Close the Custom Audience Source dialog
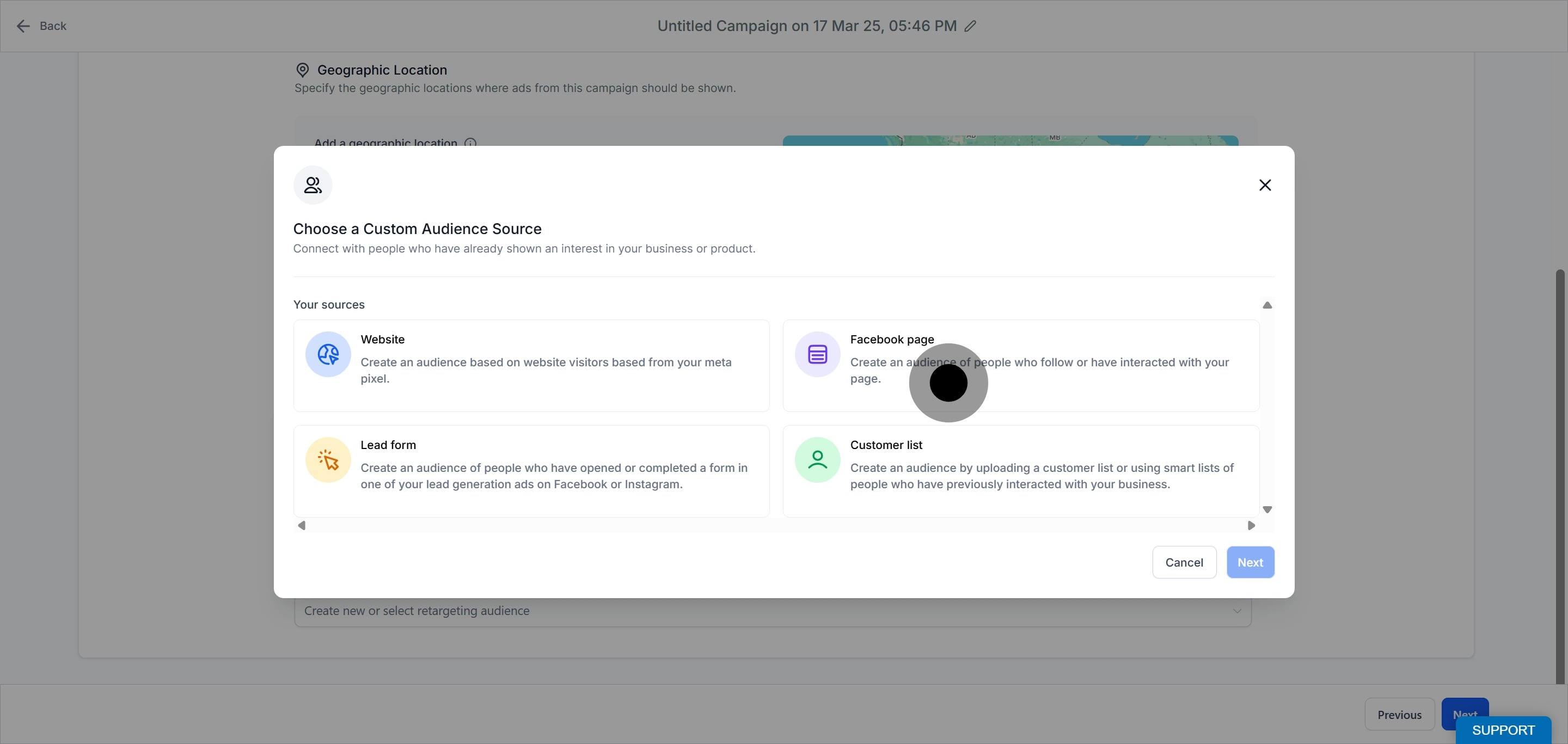 coord(1265,185)
